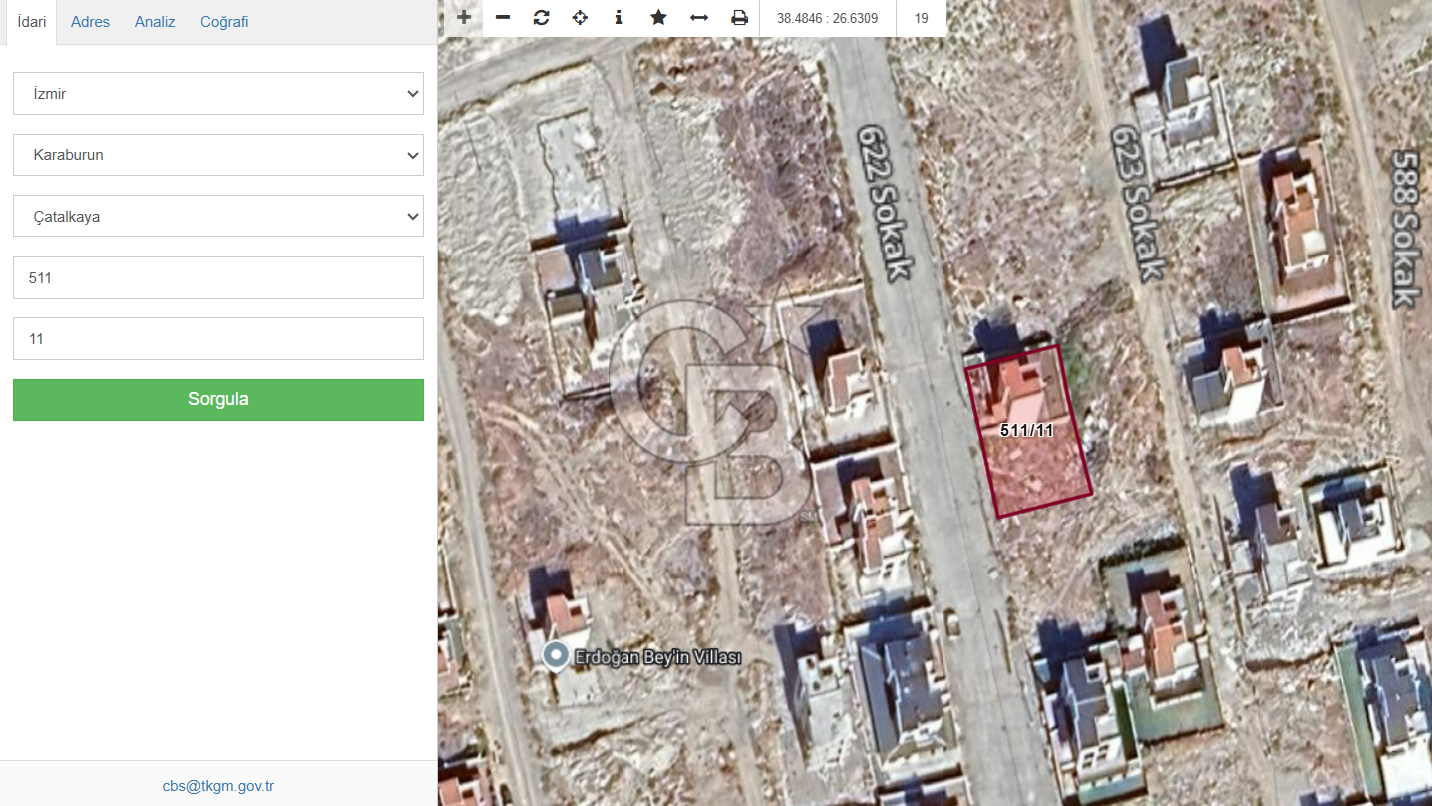Click the zoom out minus icon
This screenshot has height=806, width=1432.
503,18
